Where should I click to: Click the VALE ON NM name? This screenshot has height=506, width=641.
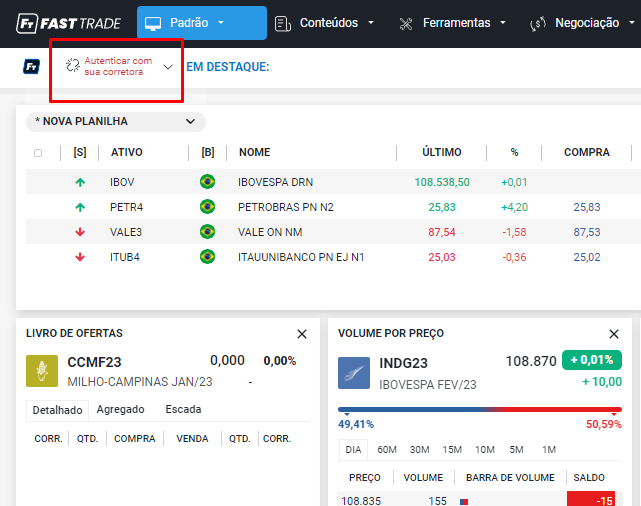tap(270, 232)
